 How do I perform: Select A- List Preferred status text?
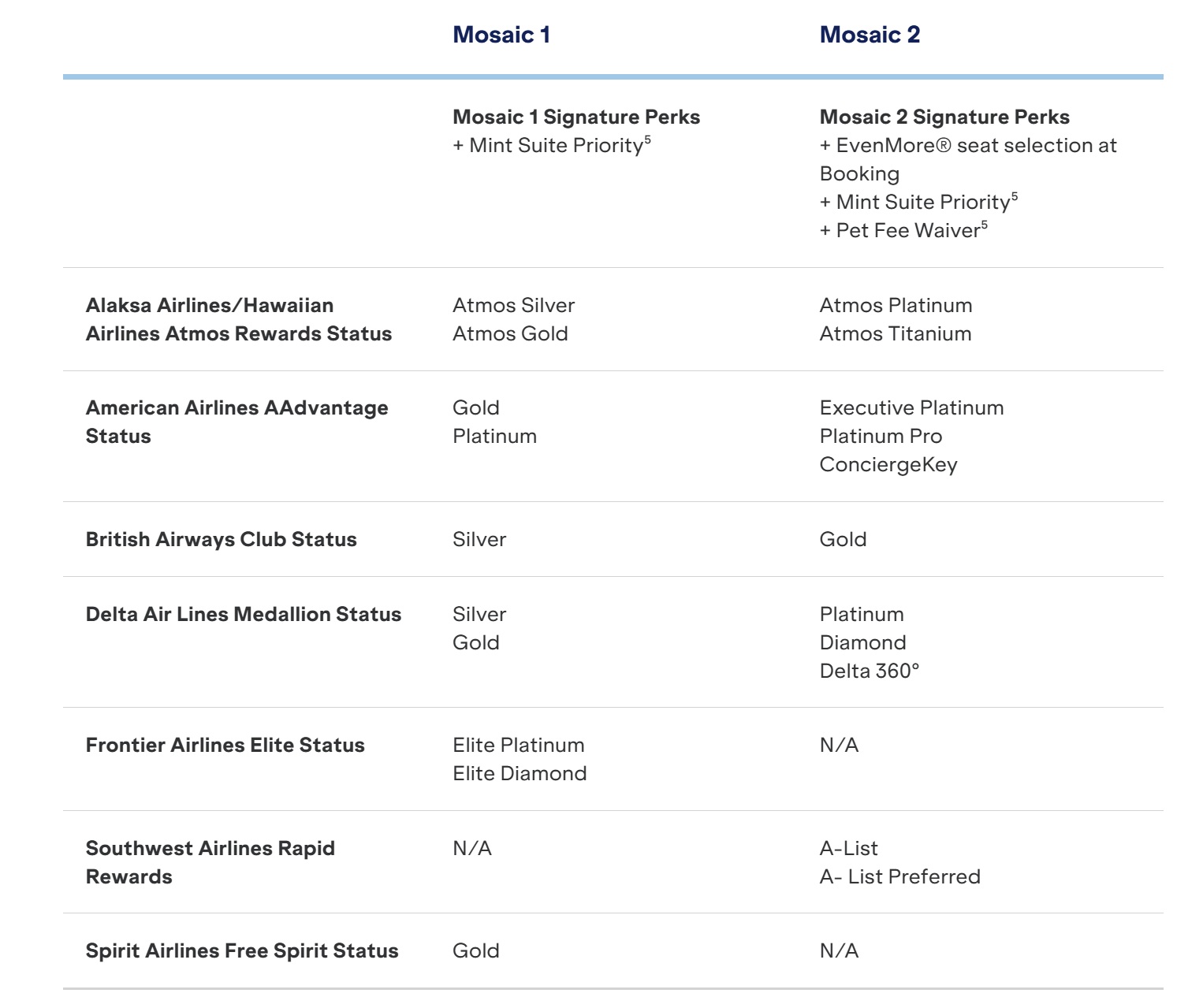coord(899,877)
